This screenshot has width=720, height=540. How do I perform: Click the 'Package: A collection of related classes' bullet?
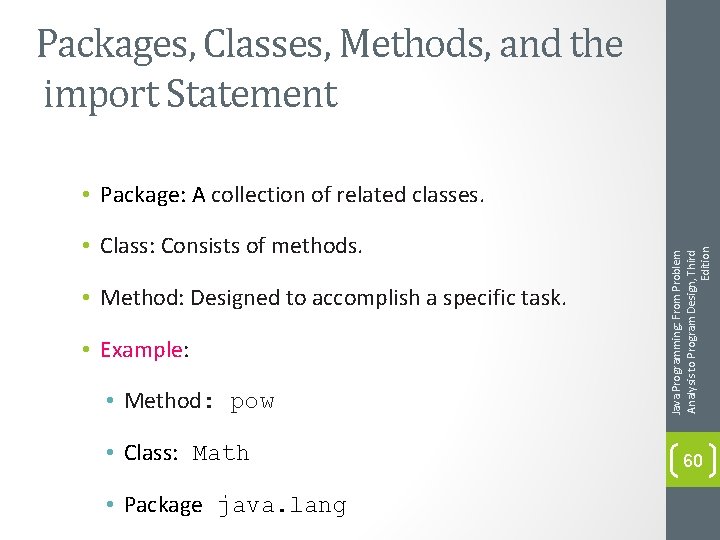[x=292, y=195]
